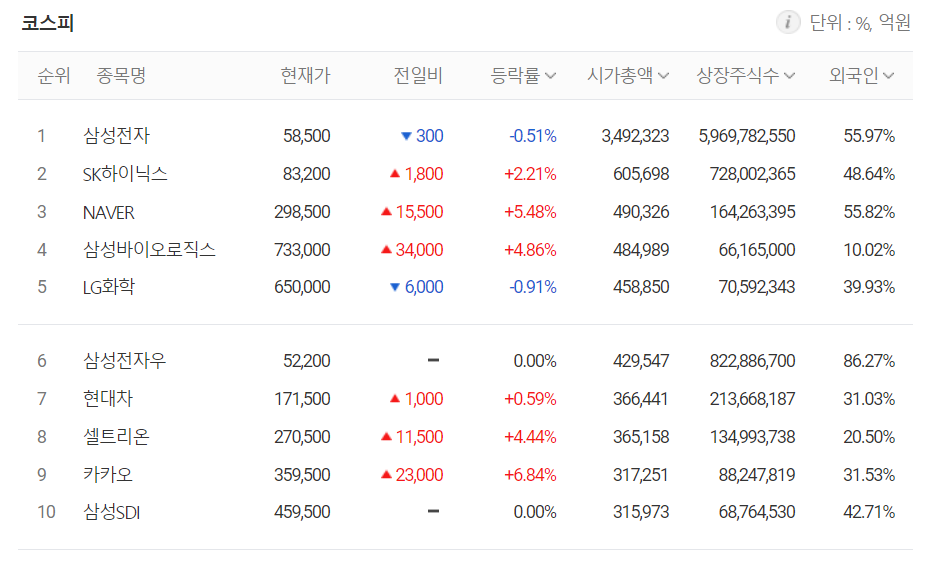This screenshot has width=951, height=568.
Task: Open 삼성전자 stock link
Action: [116, 136]
